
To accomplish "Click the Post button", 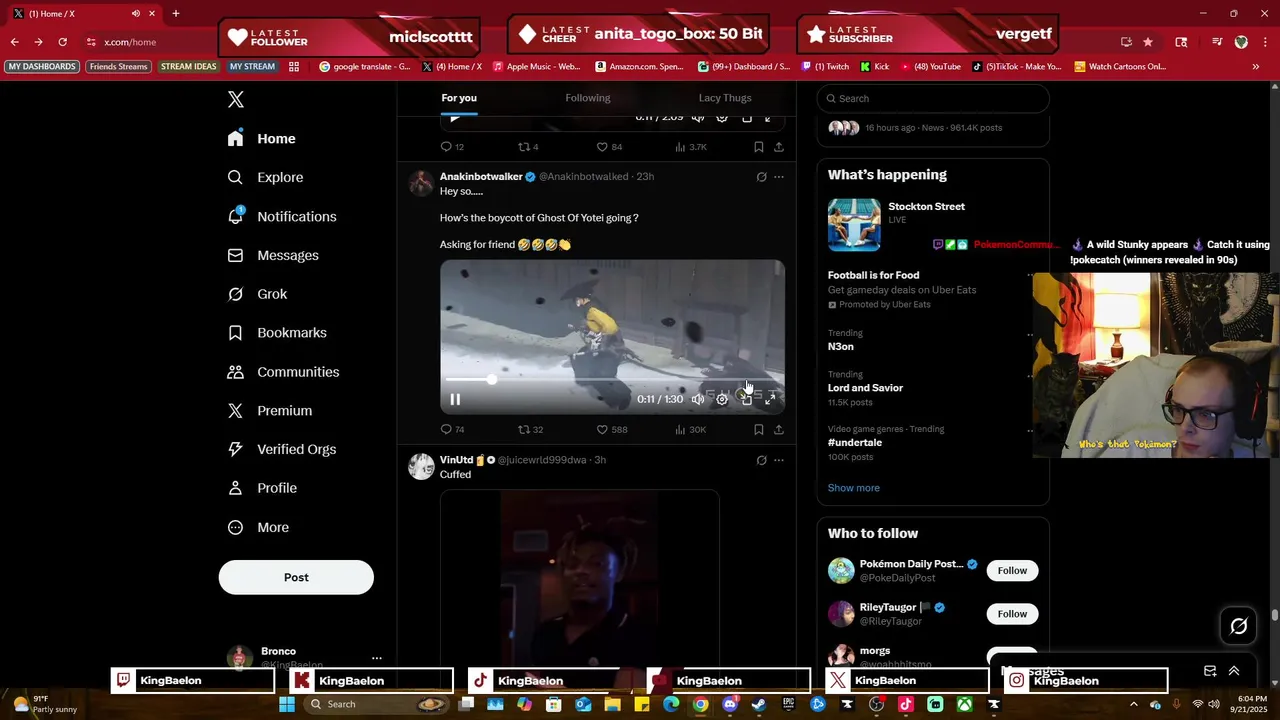I will [x=296, y=577].
